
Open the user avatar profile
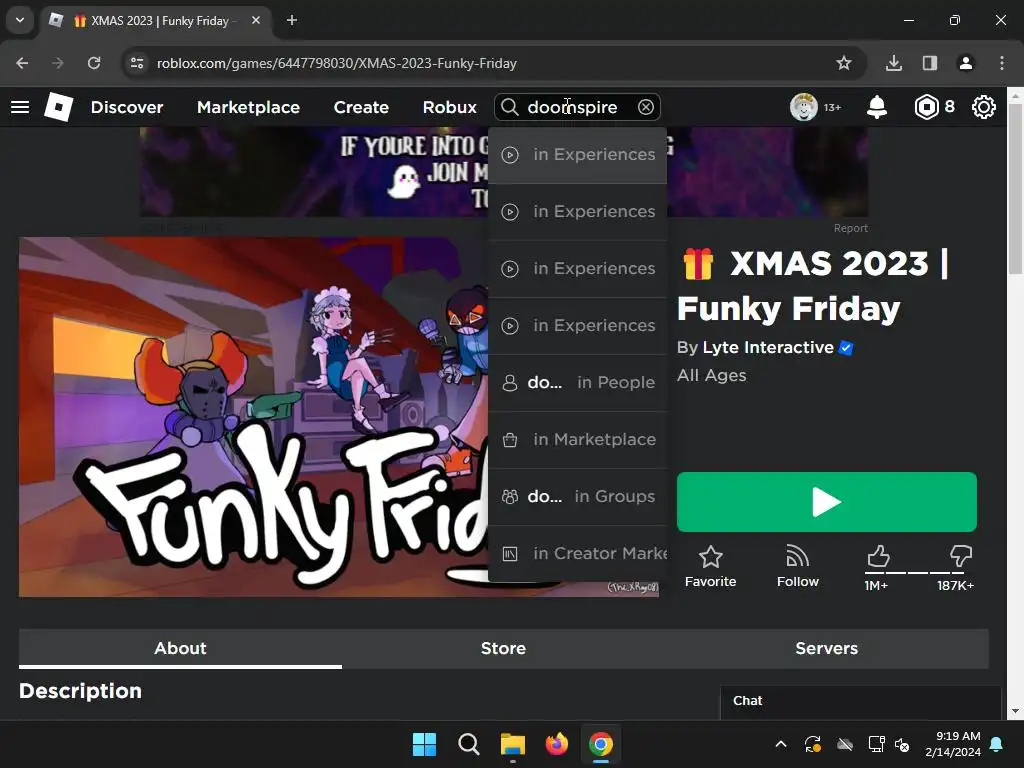coord(803,107)
